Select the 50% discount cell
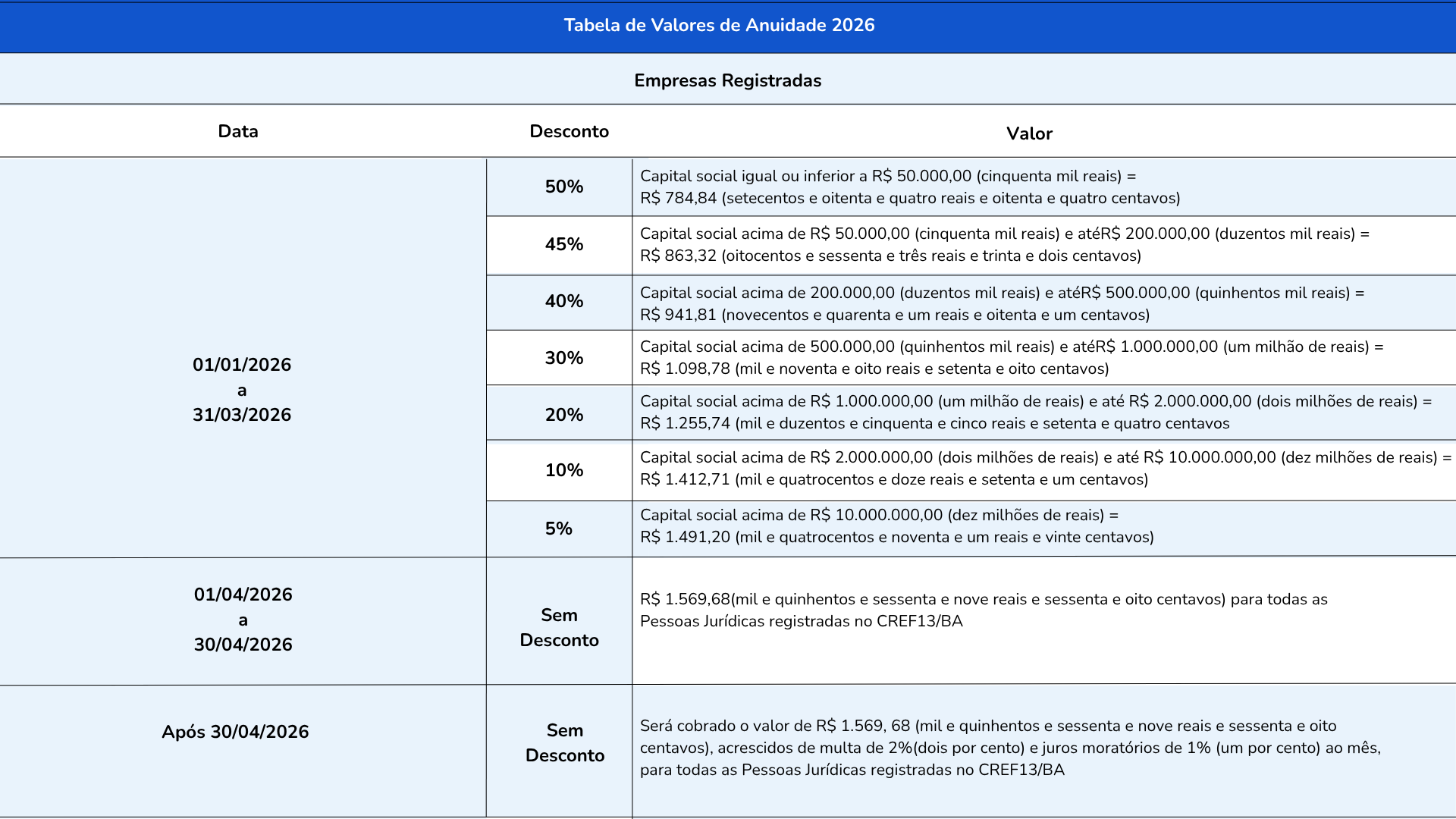Viewport: 1456px width, 819px height. (563, 187)
